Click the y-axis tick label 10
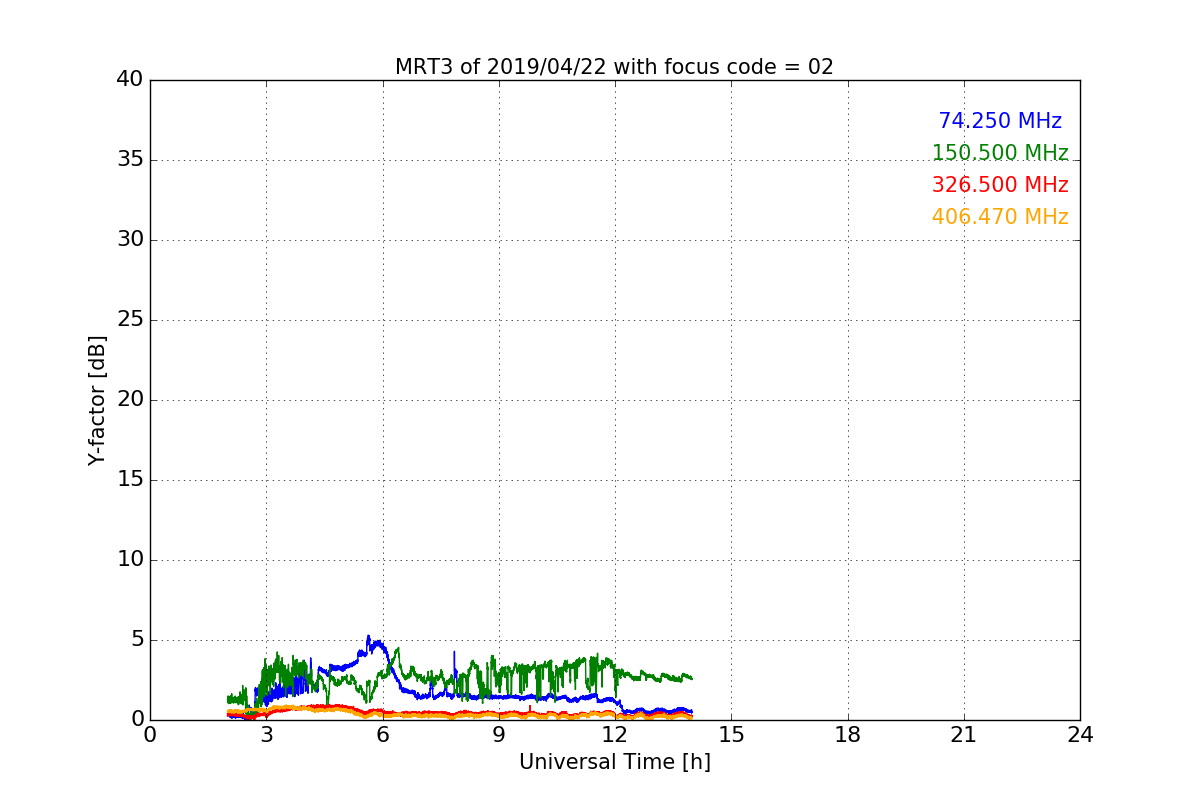 tap(130, 560)
